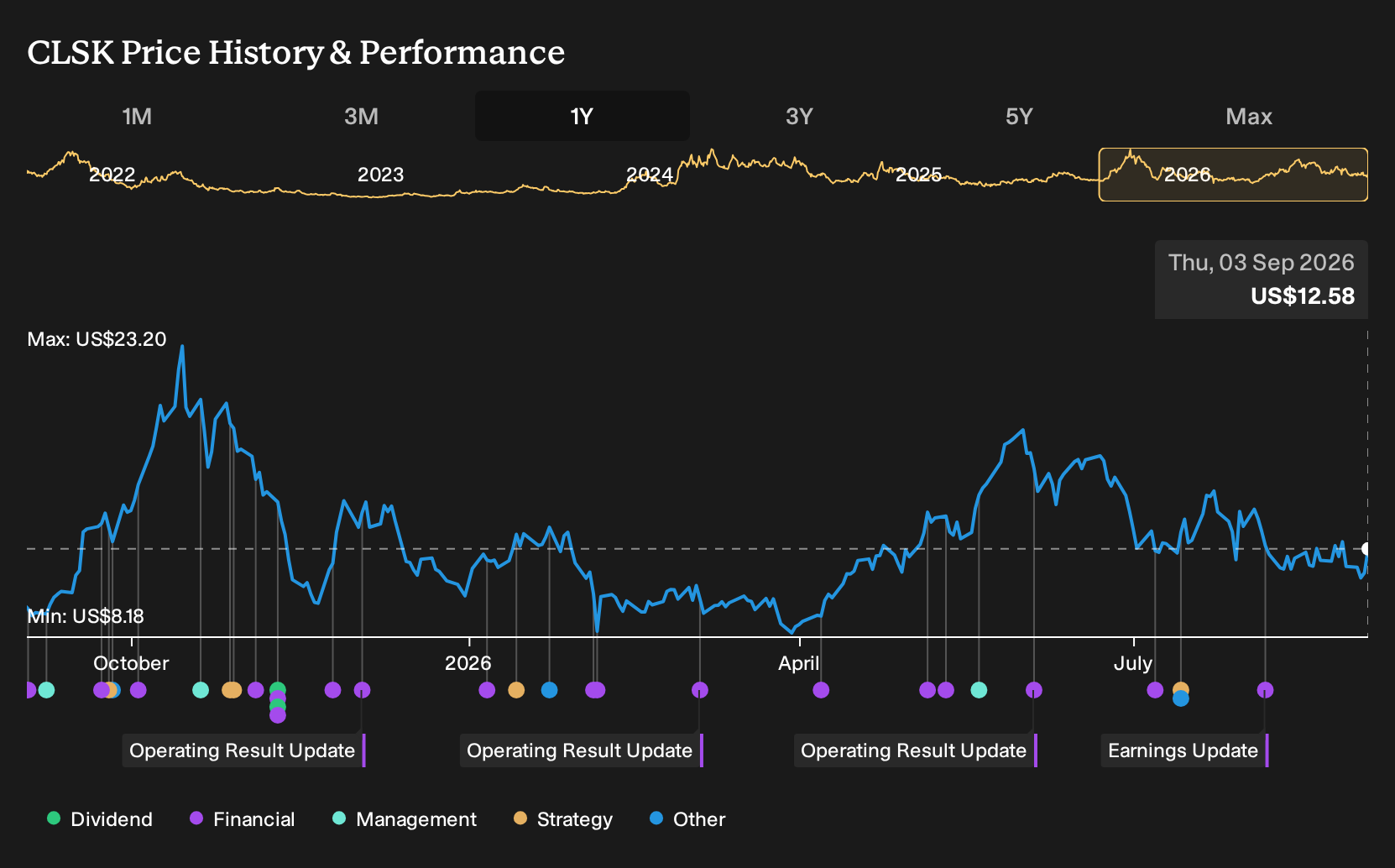Click the green Dividend dot atop the stacked events
Screen dimensions: 1395x868
(278, 689)
